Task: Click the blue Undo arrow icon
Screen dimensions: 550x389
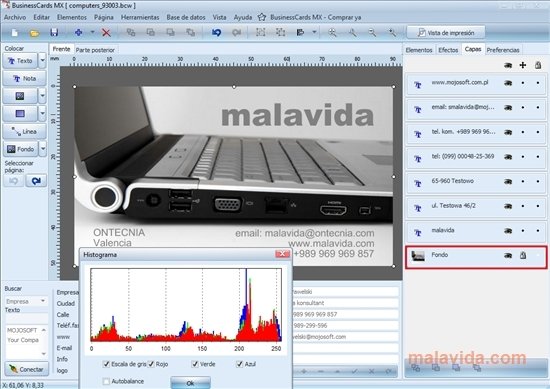Action: click(216, 33)
